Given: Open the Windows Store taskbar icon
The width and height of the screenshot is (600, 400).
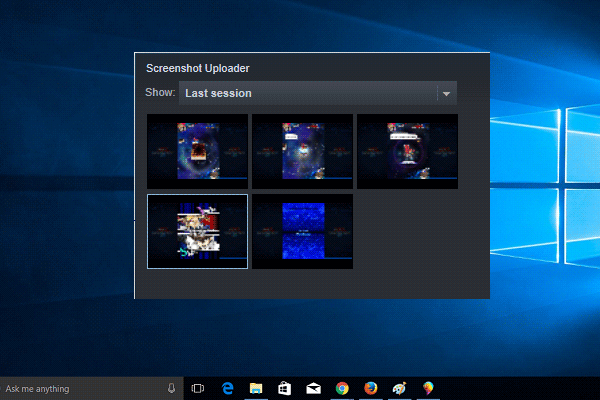Looking at the screenshot, I should coord(284,388).
